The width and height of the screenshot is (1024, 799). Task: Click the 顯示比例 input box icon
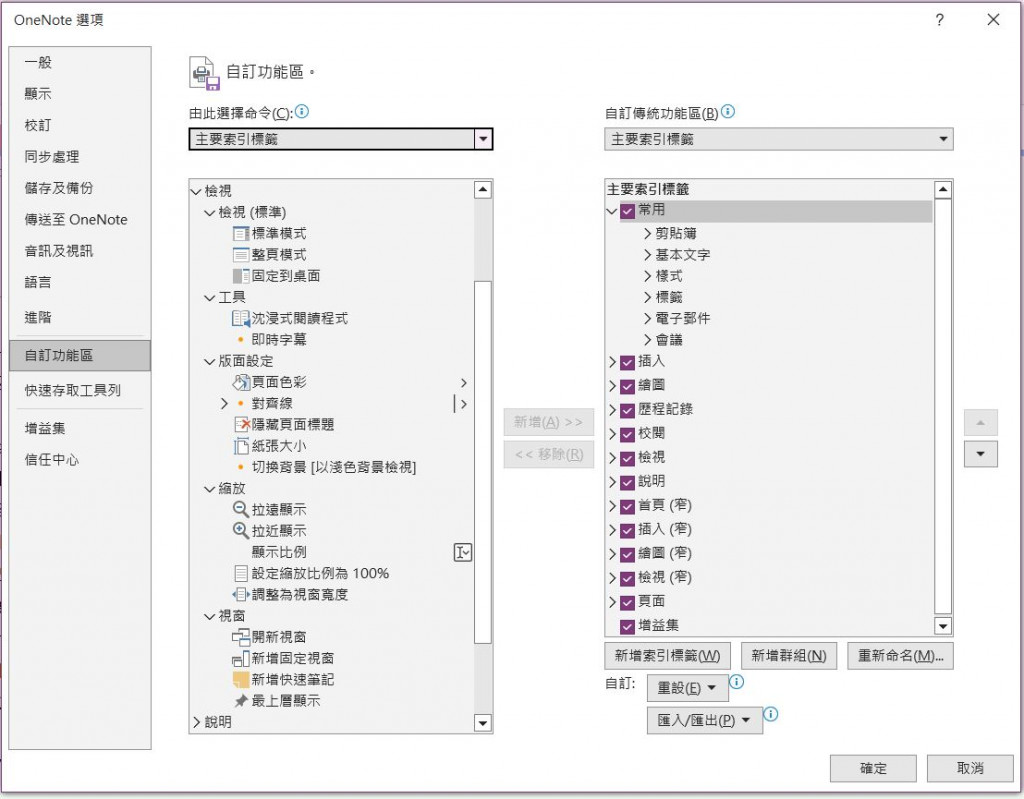point(462,553)
